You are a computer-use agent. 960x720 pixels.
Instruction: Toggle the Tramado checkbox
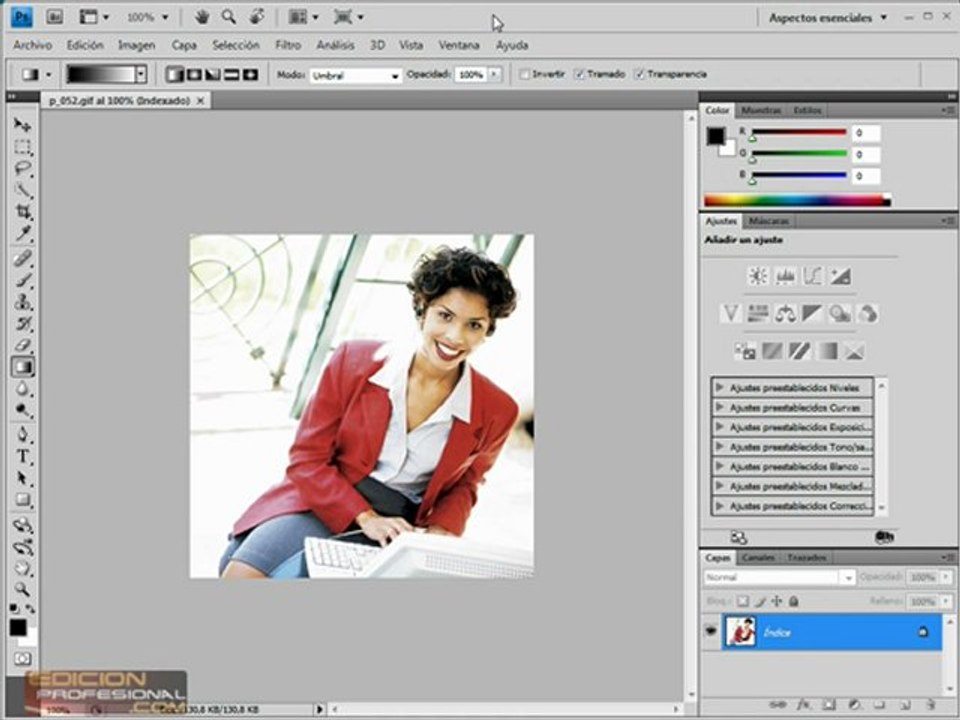[x=579, y=74]
